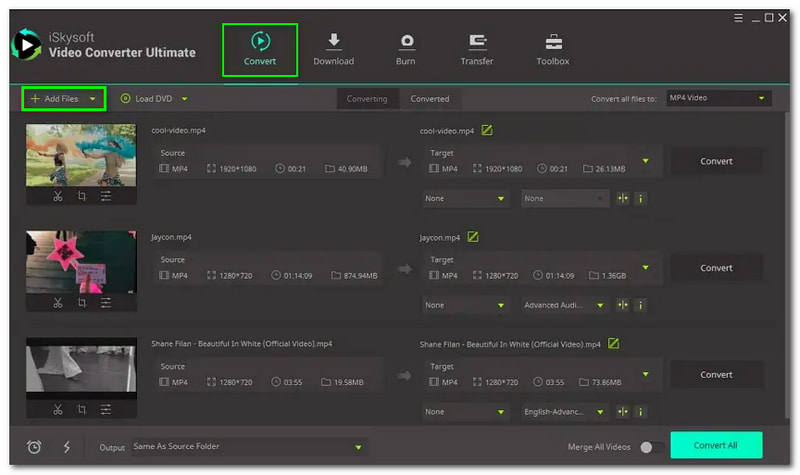Open the hamburger menu icon
This screenshot has height=475, width=800.
point(738,18)
